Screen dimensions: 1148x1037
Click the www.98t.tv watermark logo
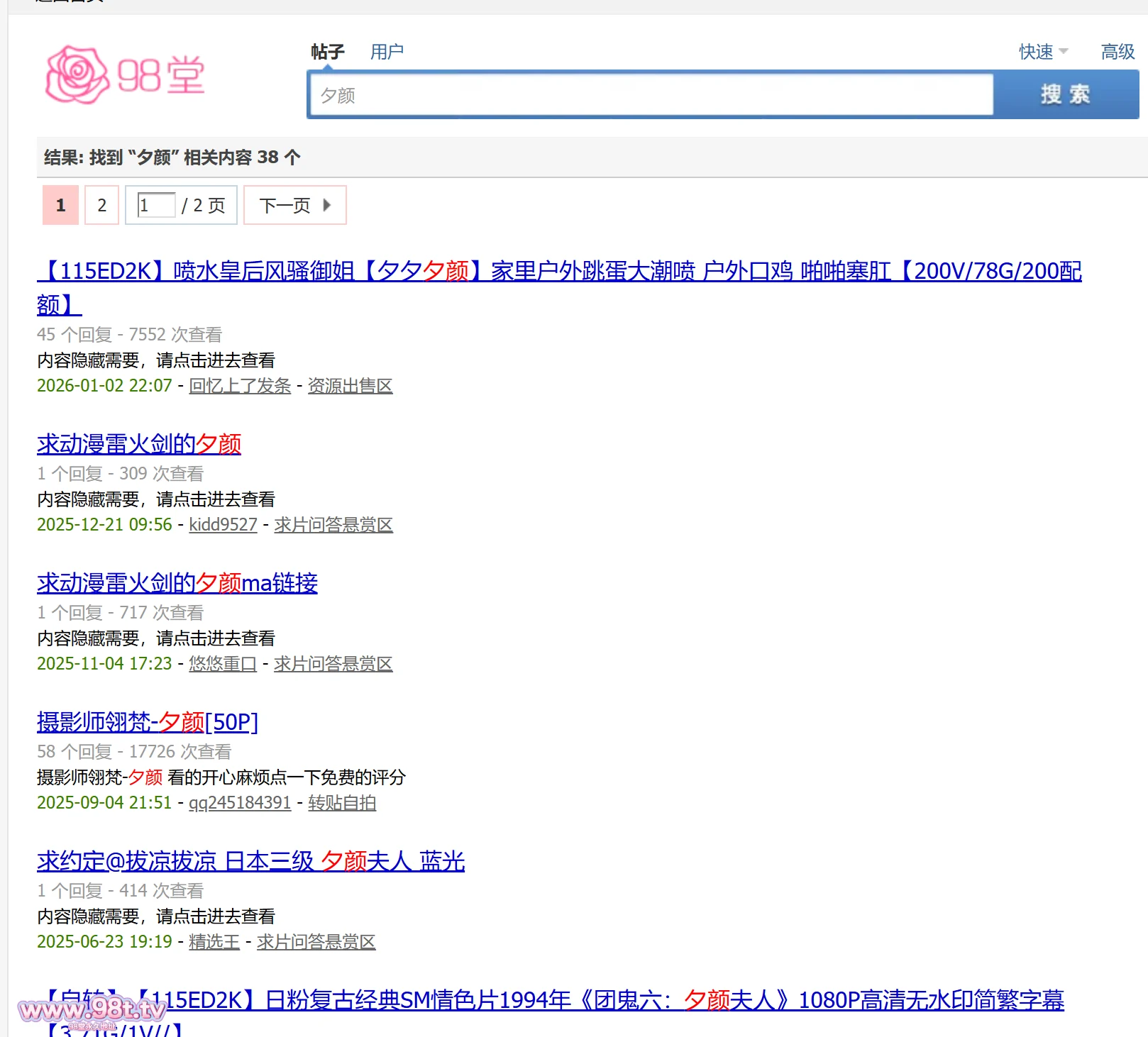click(x=92, y=1009)
